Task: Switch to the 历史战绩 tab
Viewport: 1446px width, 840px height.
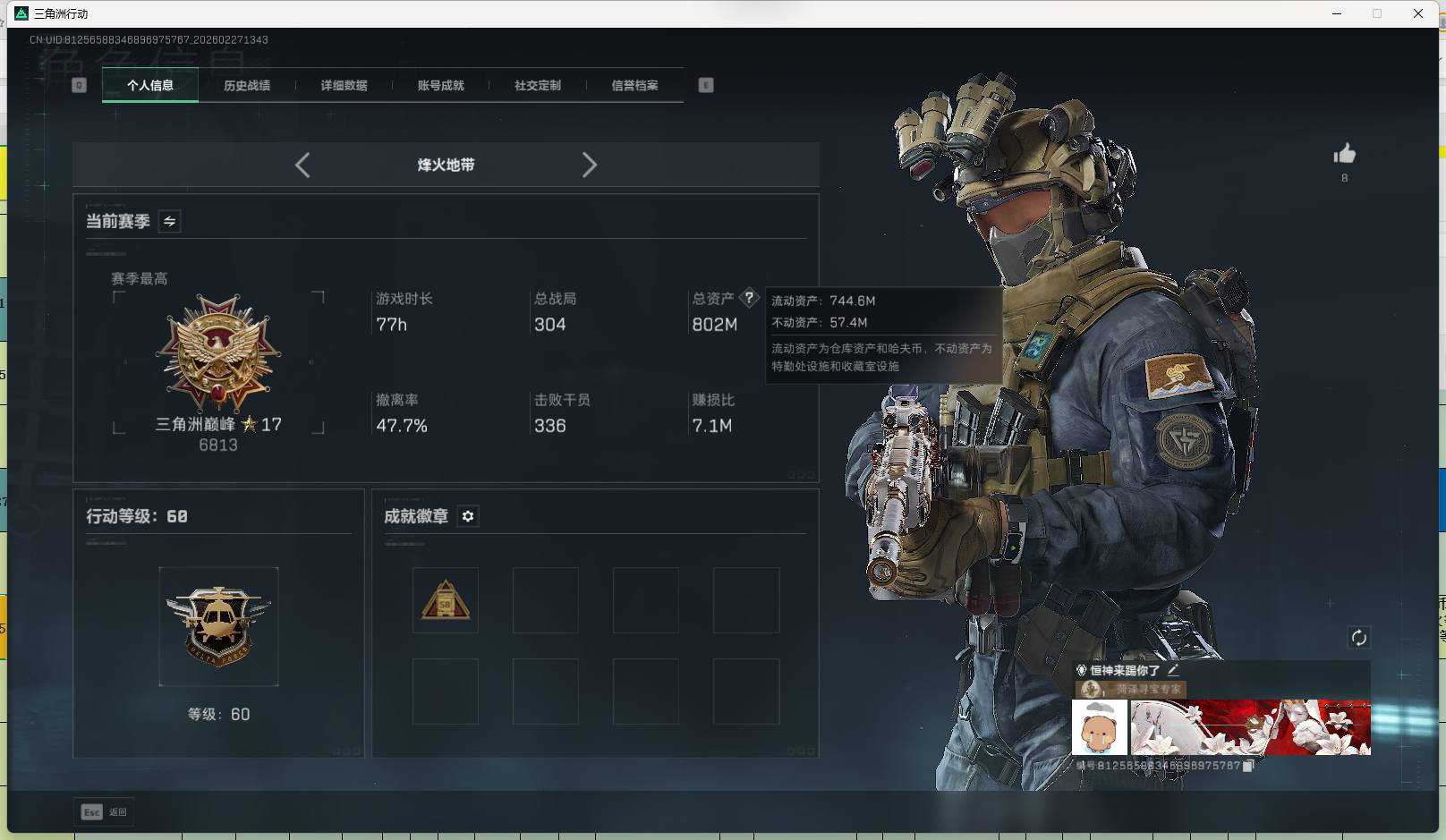Action: [247, 86]
